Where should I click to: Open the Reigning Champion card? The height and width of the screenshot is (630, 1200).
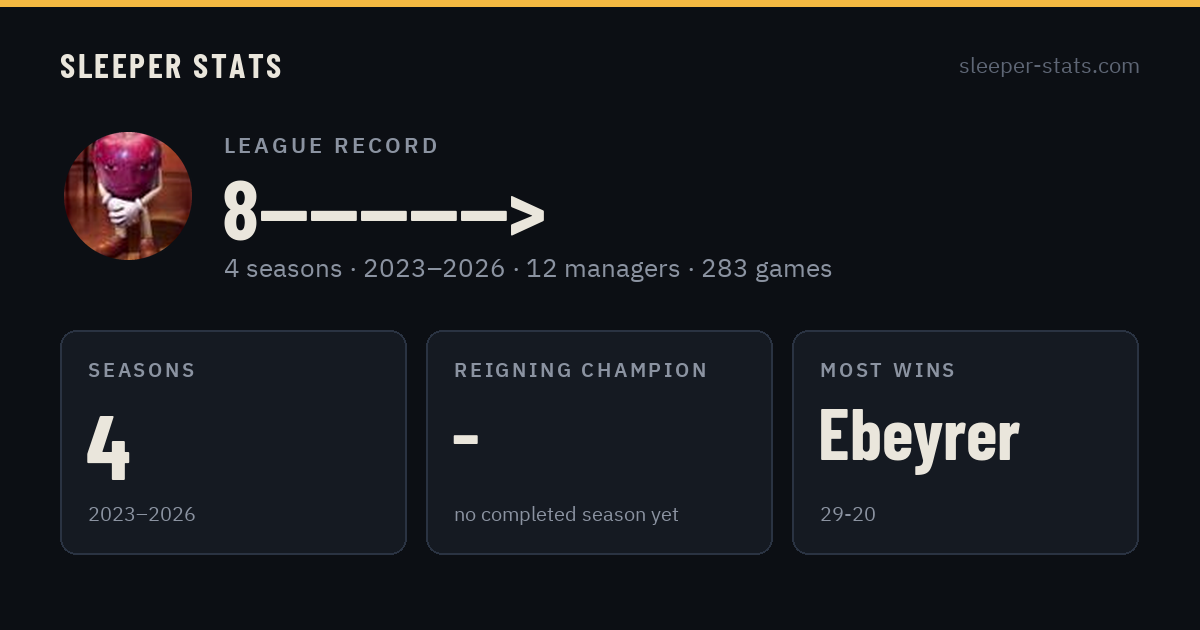[599, 442]
